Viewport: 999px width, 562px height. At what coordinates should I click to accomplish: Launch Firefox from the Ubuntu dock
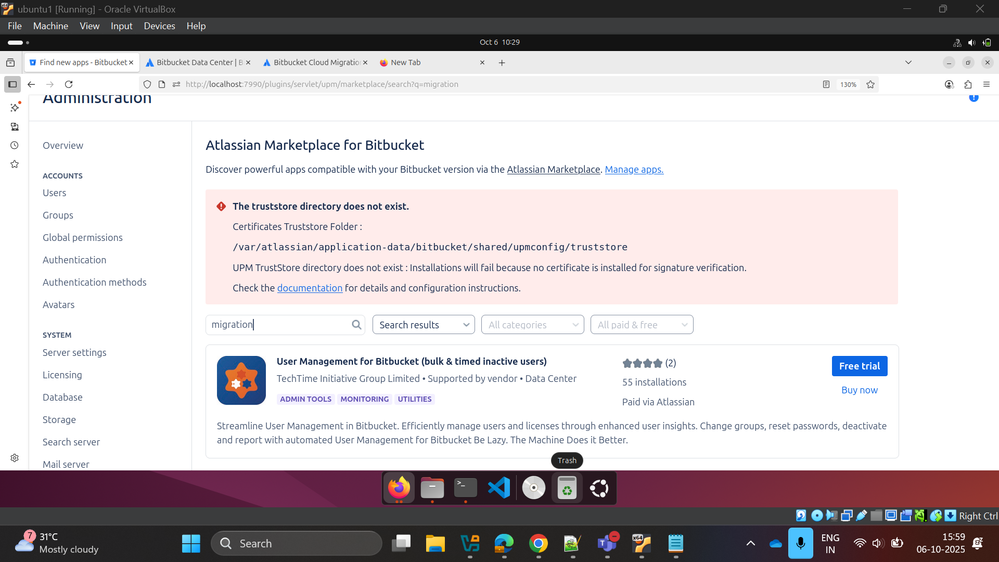tap(399, 488)
